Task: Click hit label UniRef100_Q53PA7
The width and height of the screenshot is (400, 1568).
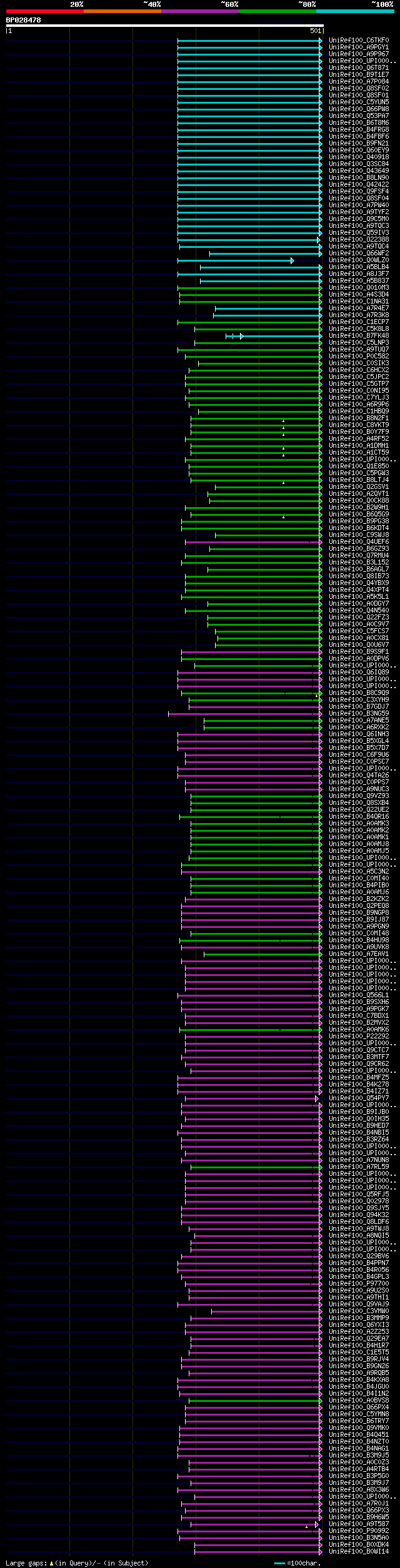Action: click(359, 116)
